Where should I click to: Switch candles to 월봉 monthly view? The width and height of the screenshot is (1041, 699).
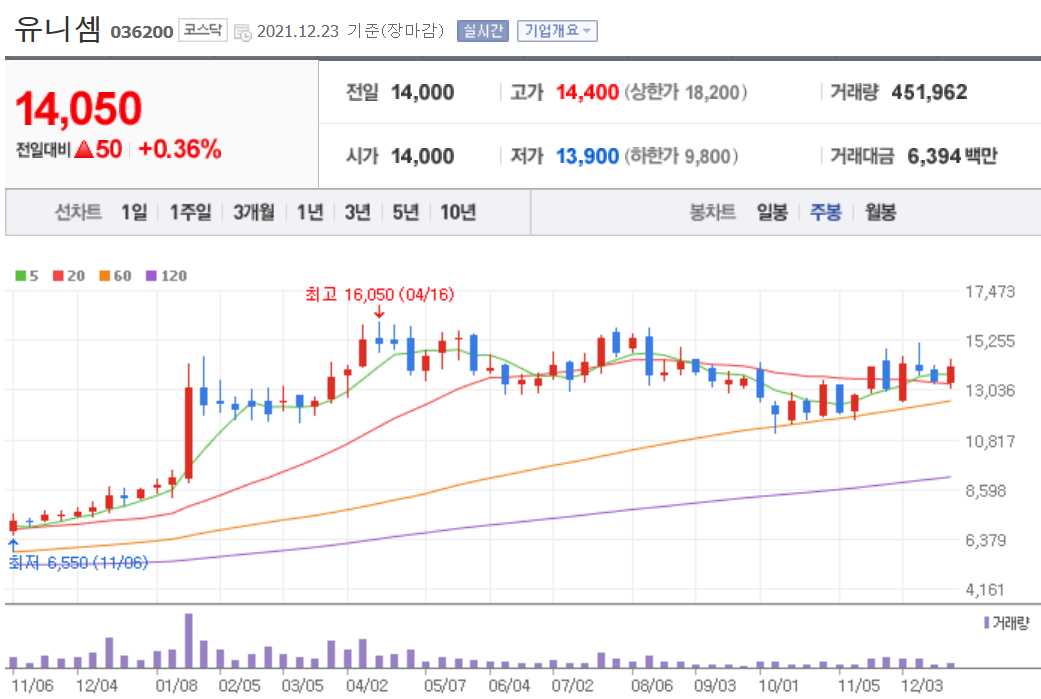click(x=878, y=212)
